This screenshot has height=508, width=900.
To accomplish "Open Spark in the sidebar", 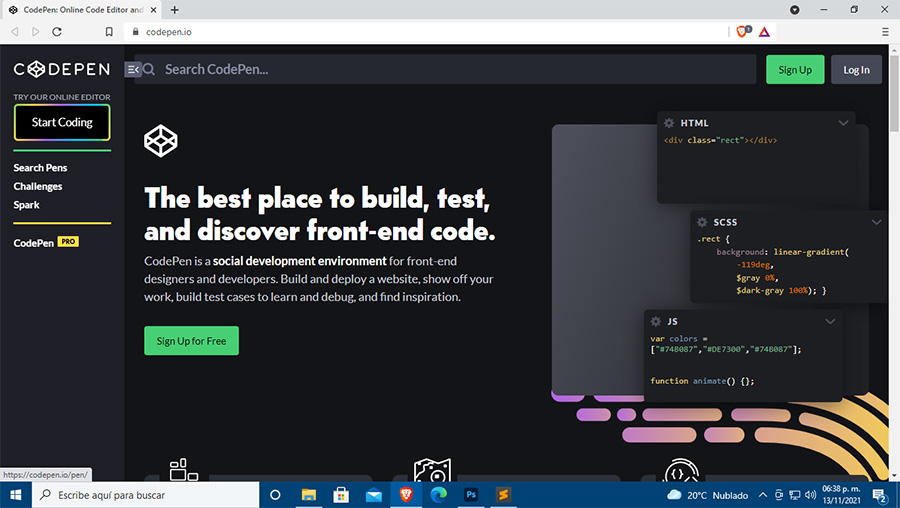I will [x=26, y=205].
